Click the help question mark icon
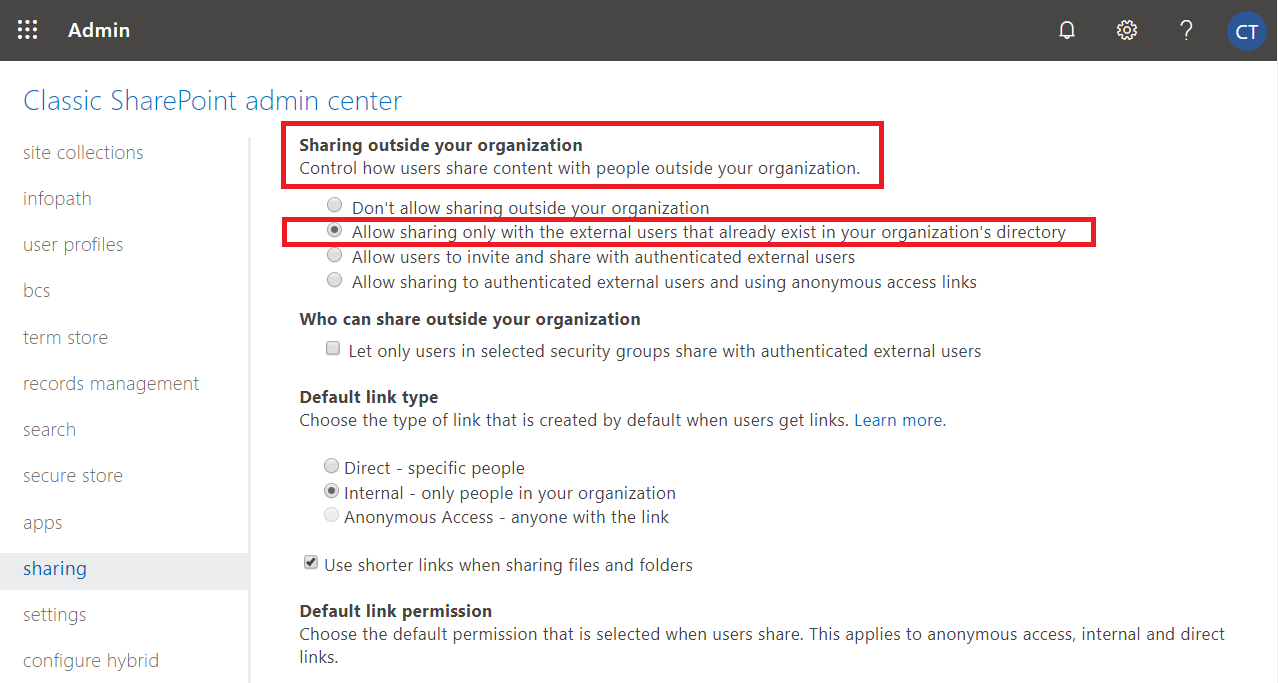1278x683 pixels. (x=1186, y=30)
